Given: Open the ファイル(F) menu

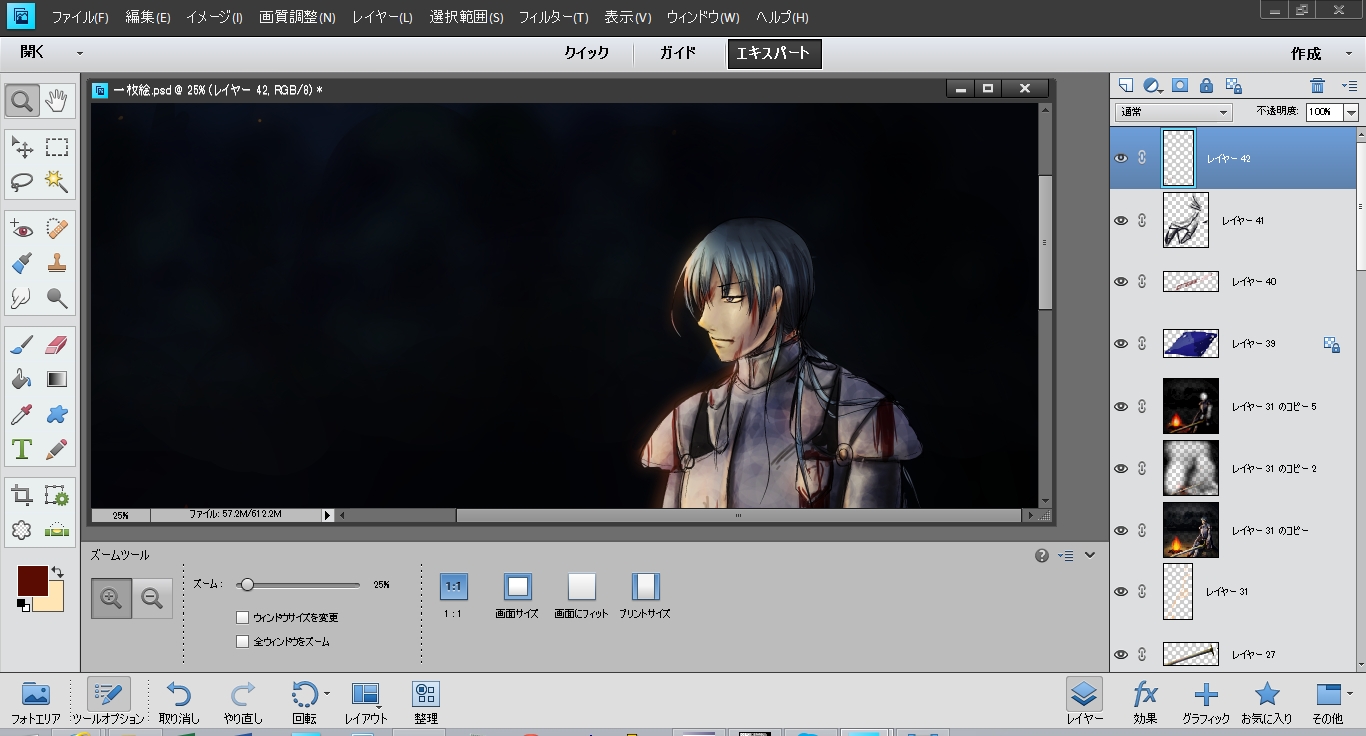Looking at the screenshot, I should 80,17.
